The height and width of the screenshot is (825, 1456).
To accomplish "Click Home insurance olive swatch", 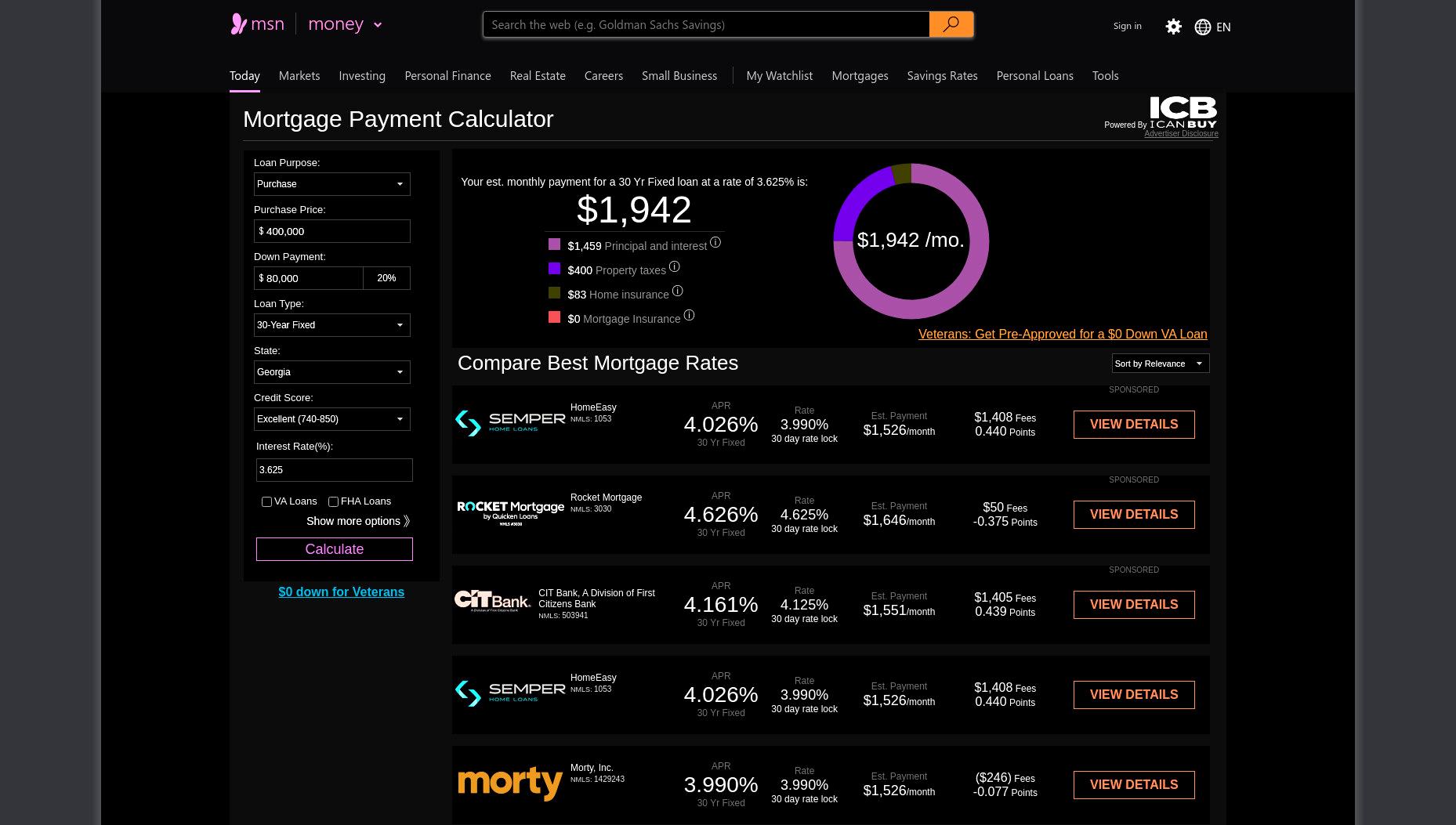I will tap(554, 293).
